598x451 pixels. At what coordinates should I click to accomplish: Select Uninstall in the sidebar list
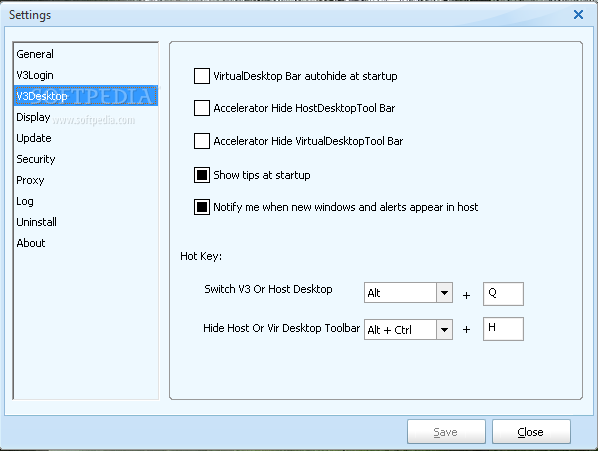86,222
